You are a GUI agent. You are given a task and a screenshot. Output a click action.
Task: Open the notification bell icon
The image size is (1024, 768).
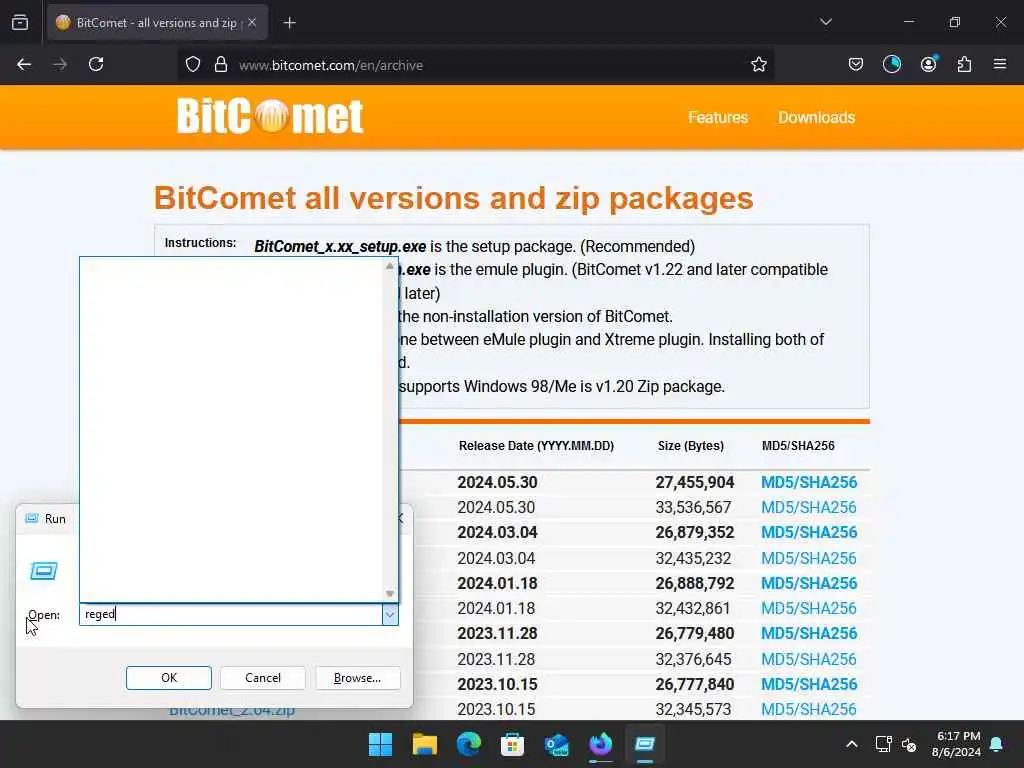tap(997, 744)
